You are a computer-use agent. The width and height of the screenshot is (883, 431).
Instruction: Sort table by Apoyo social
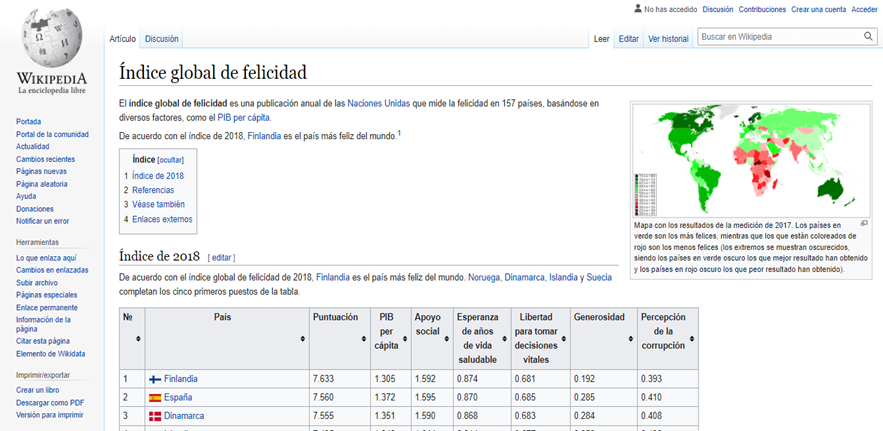tap(447, 339)
